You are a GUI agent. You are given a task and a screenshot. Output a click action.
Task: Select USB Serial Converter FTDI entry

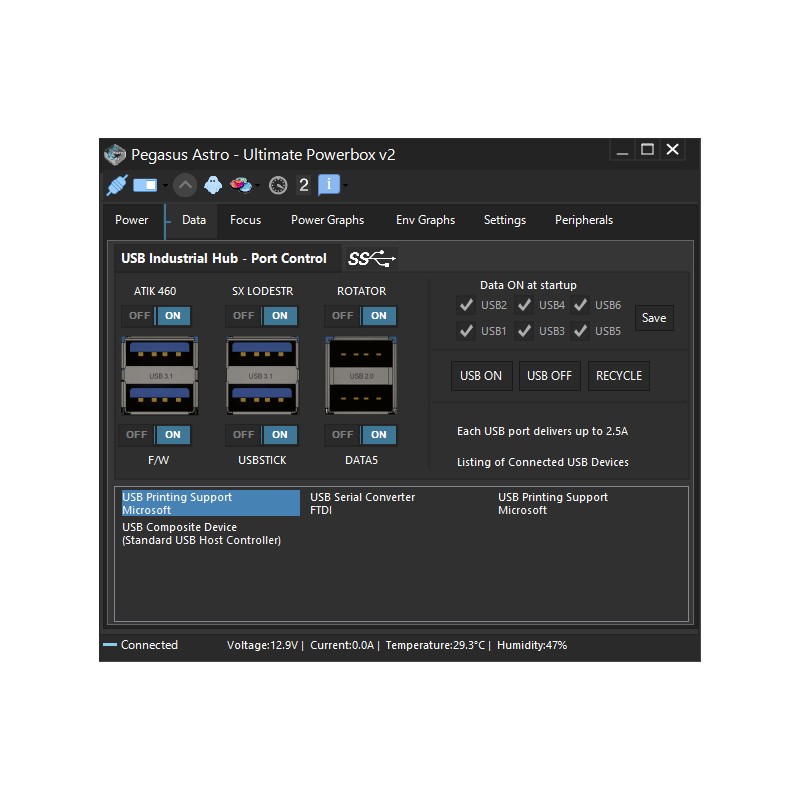pos(362,503)
